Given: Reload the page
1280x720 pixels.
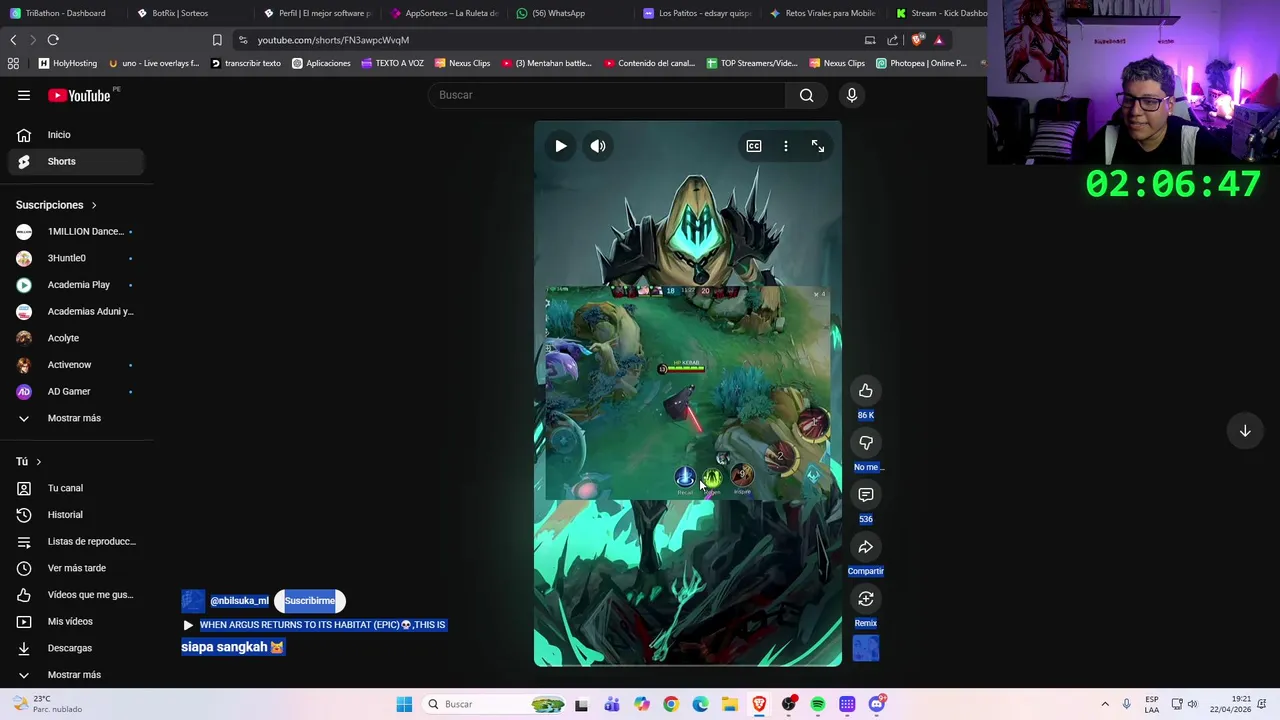Looking at the screenshot, I should click(53, 40).
